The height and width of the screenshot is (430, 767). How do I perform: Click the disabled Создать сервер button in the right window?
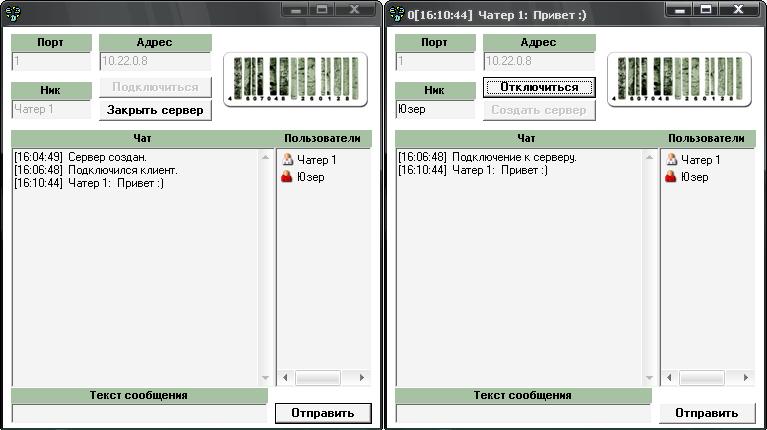539,110
